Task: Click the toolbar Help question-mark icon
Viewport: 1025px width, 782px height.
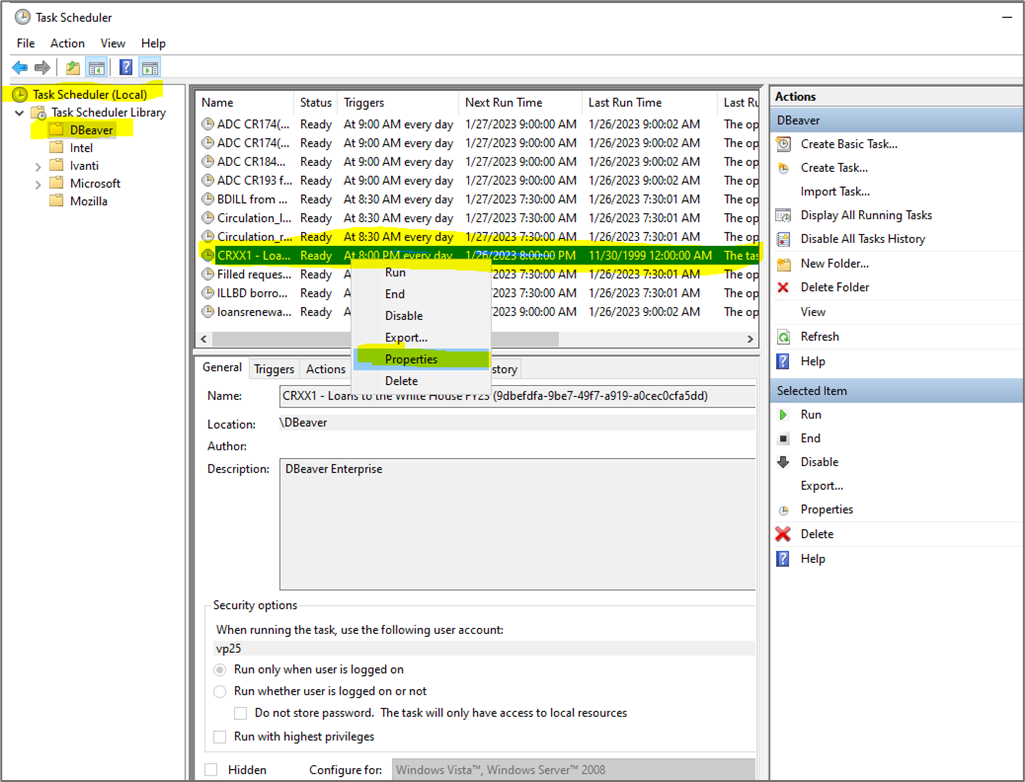Action: point(126,67)
